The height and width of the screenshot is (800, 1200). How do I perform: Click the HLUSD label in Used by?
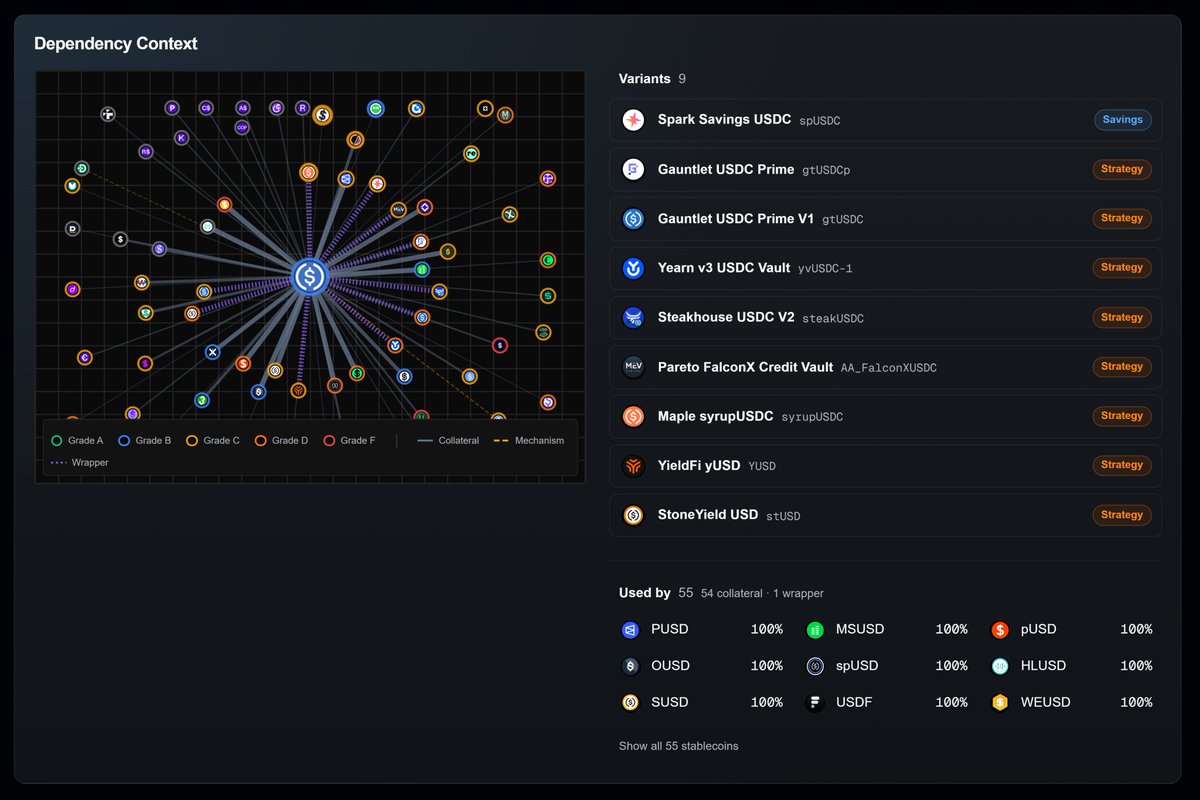(1044, 666)
